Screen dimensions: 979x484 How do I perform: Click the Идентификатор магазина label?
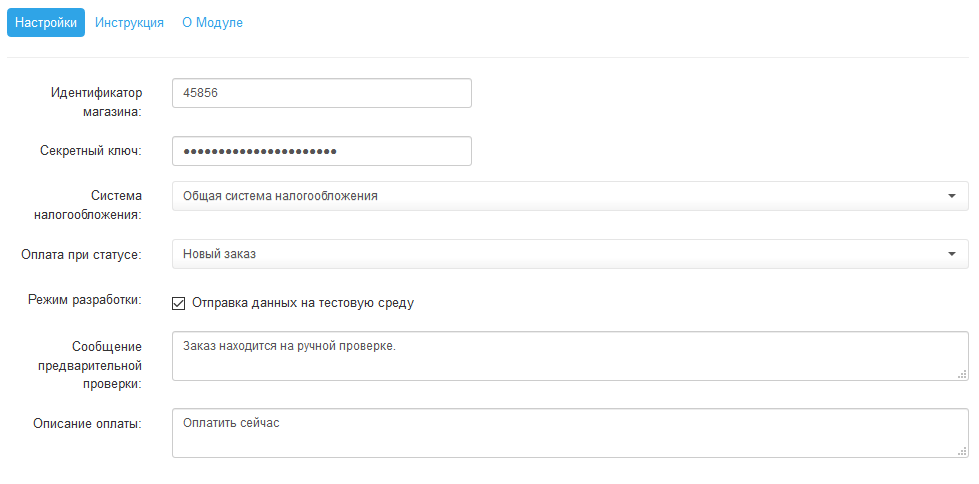tap(97, 102)
